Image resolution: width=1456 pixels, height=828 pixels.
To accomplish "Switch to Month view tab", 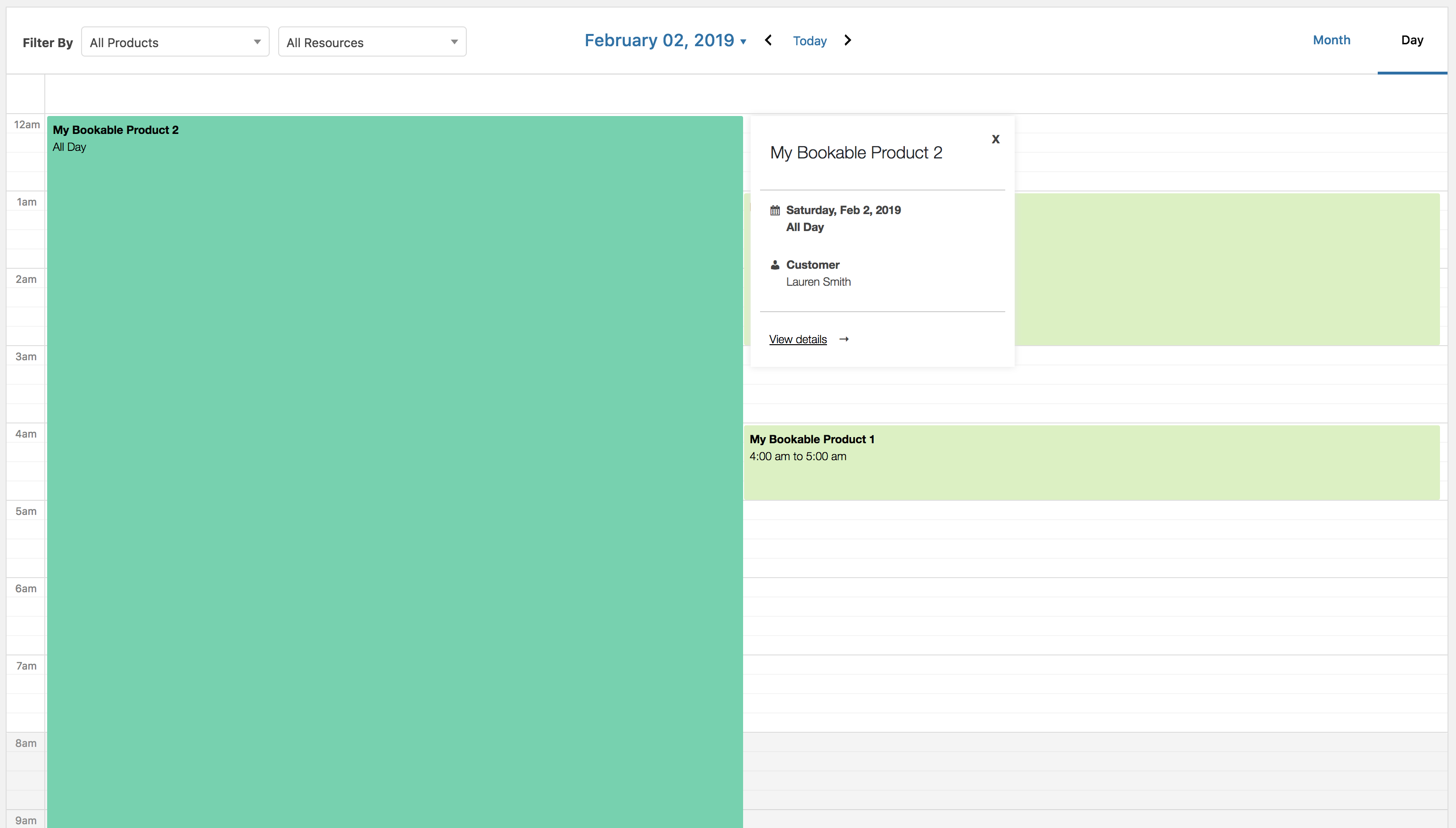I will 1331,41.
